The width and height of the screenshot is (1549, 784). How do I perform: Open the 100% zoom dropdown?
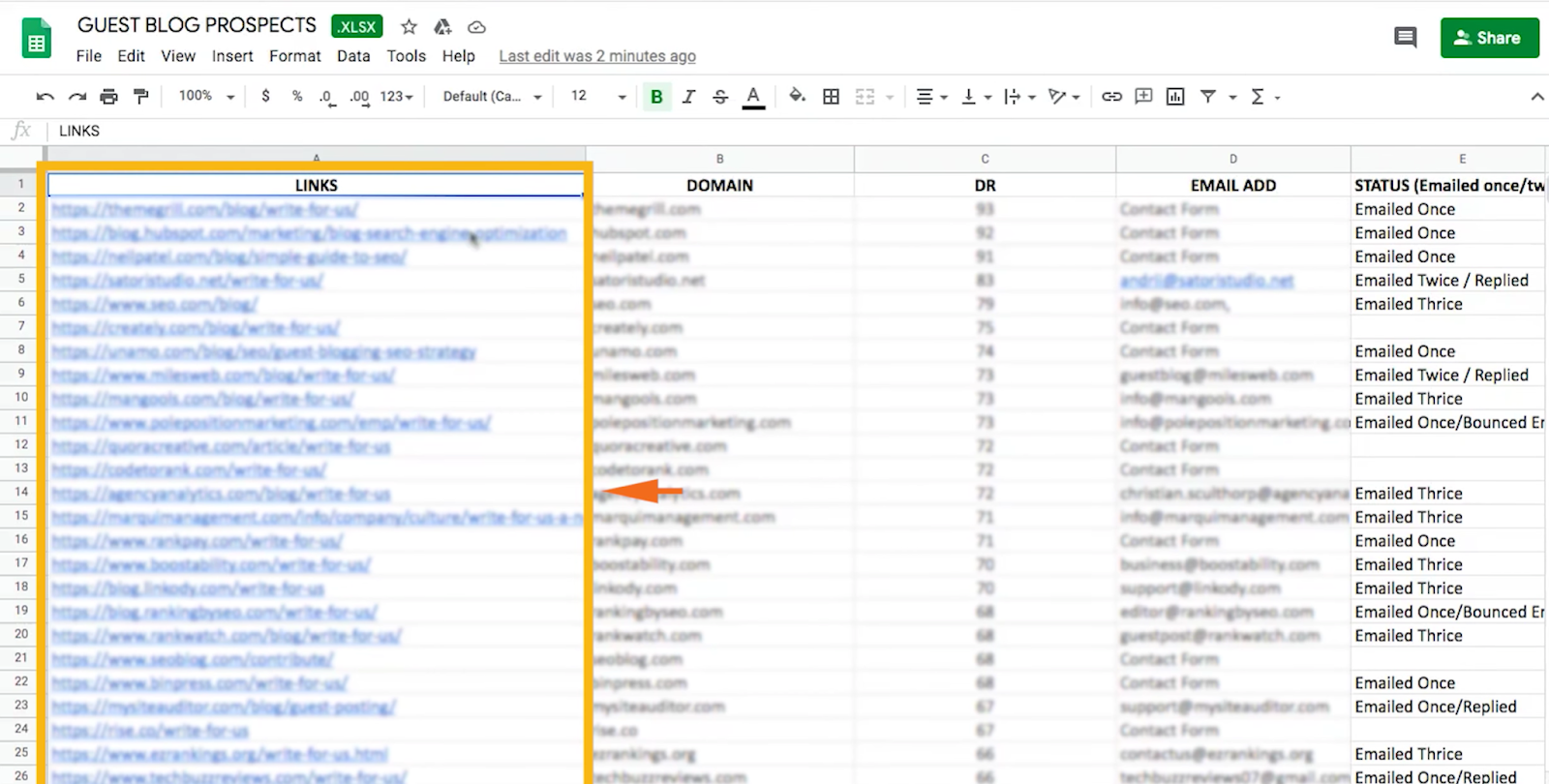pyautogui.click(x=206, y=97)
